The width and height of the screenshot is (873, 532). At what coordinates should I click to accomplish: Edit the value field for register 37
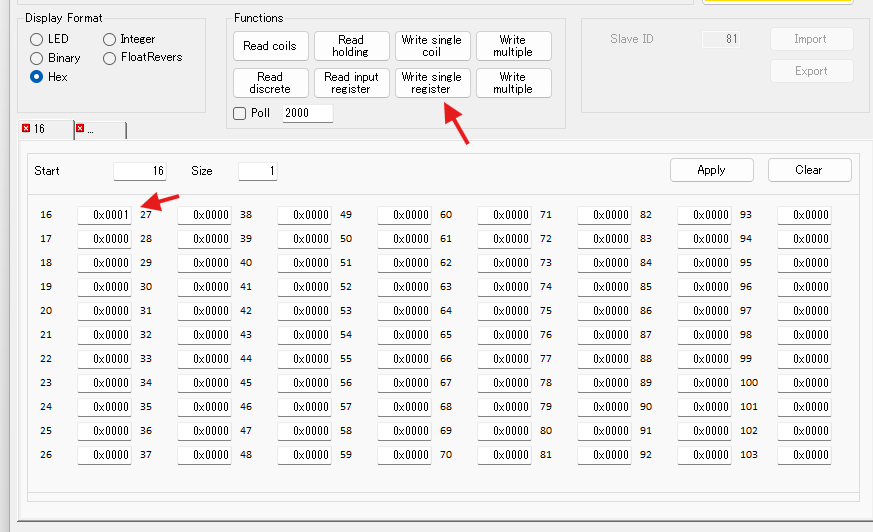point(204,455)
